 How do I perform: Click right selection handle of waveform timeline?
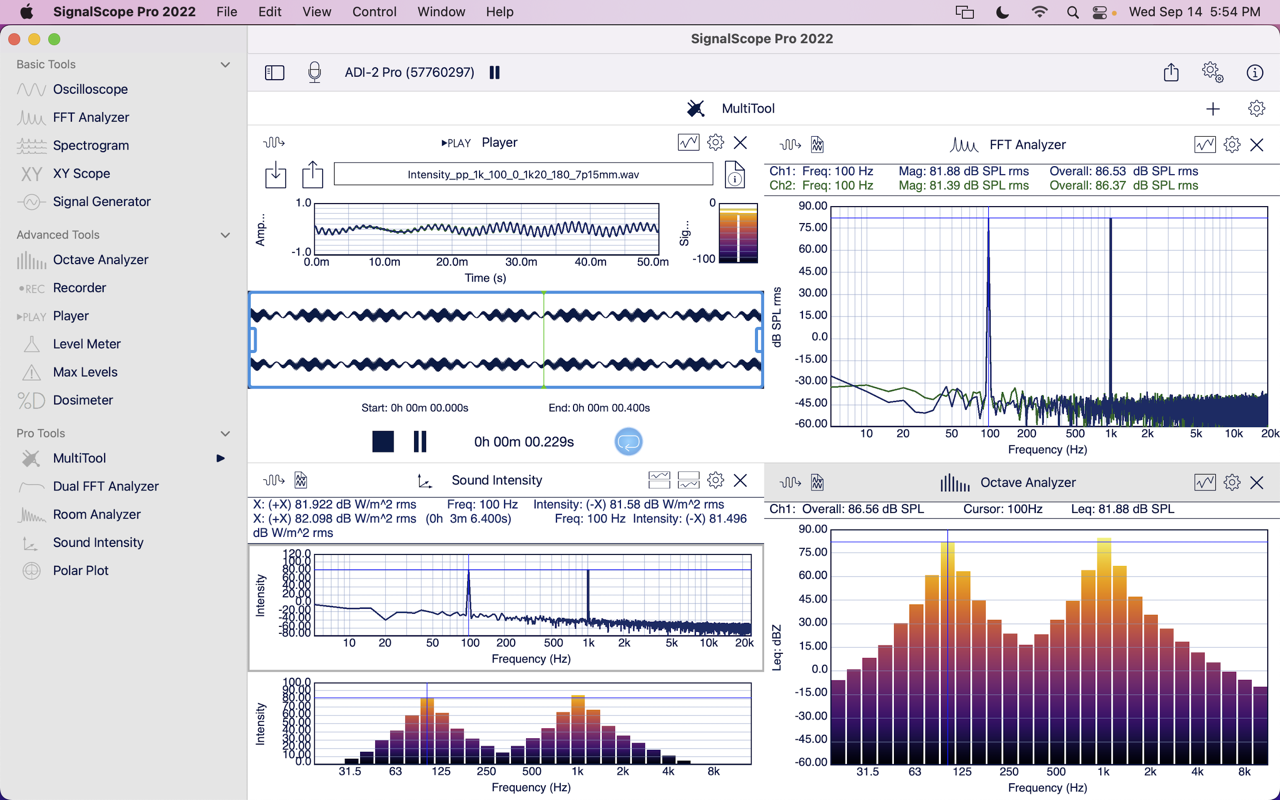[759, 340]
